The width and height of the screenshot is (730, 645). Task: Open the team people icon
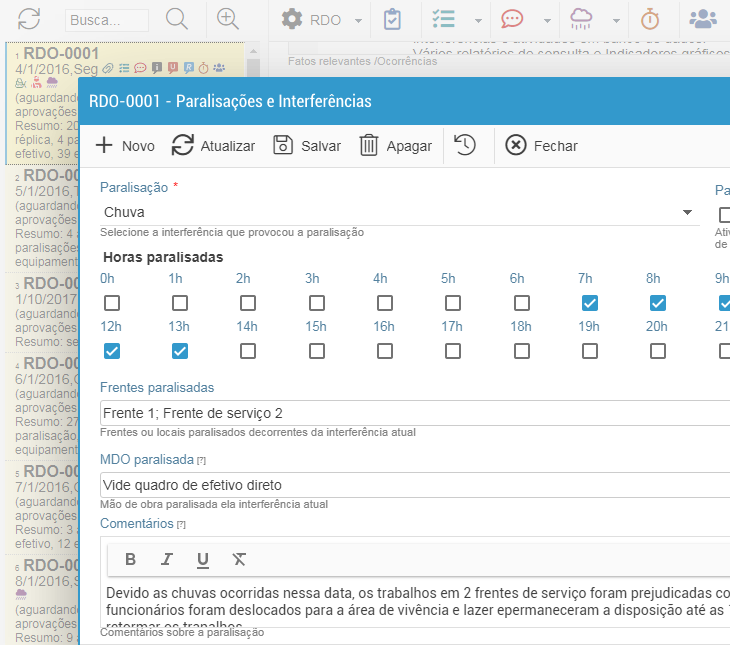point(704,20)
